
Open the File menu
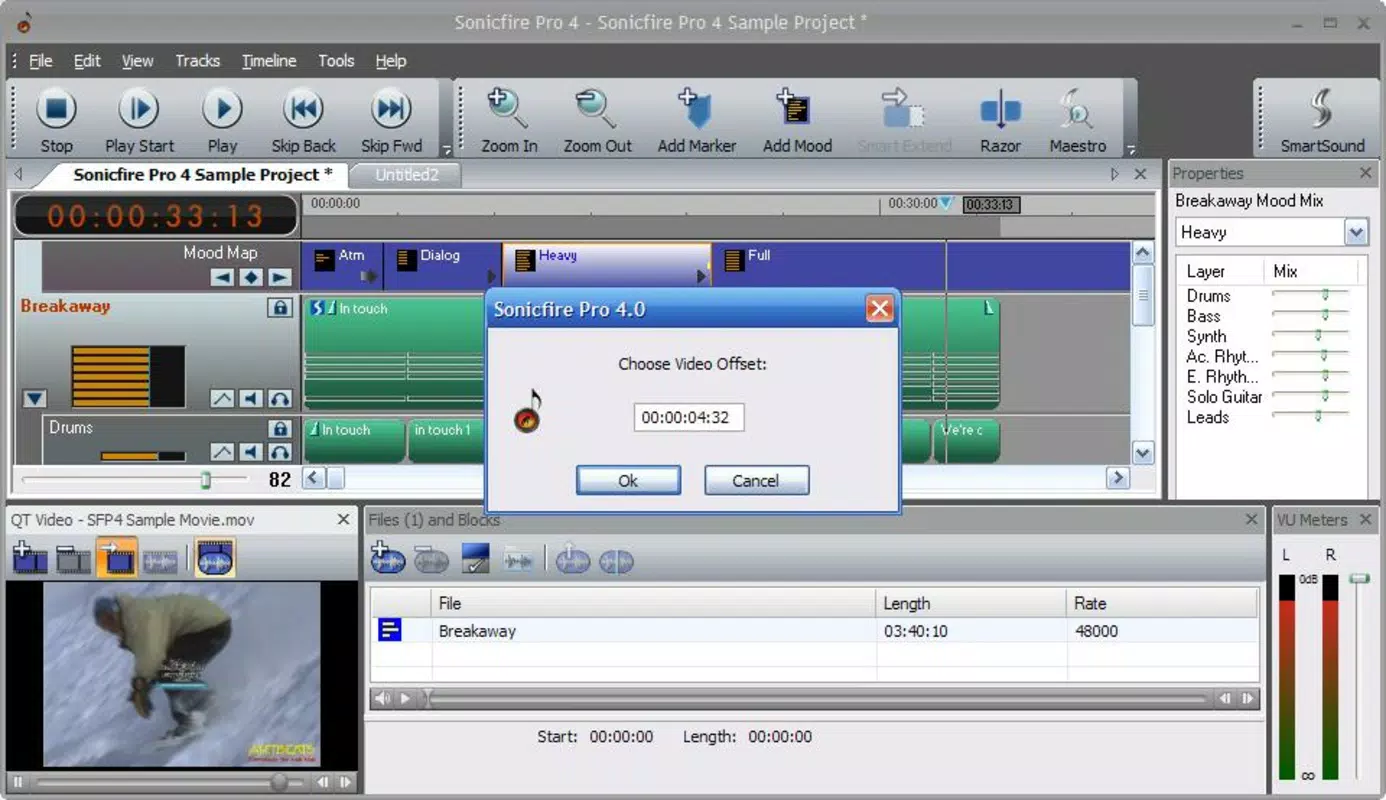[40, 61]
